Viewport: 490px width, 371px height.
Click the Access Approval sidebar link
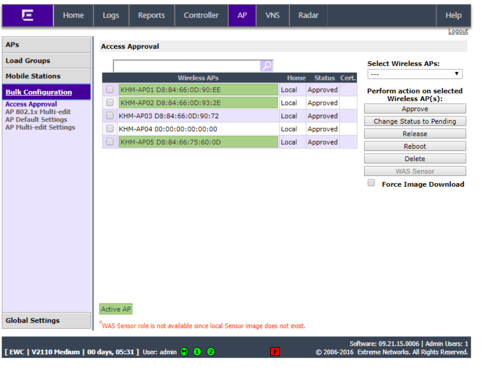(x=31, y=104)
